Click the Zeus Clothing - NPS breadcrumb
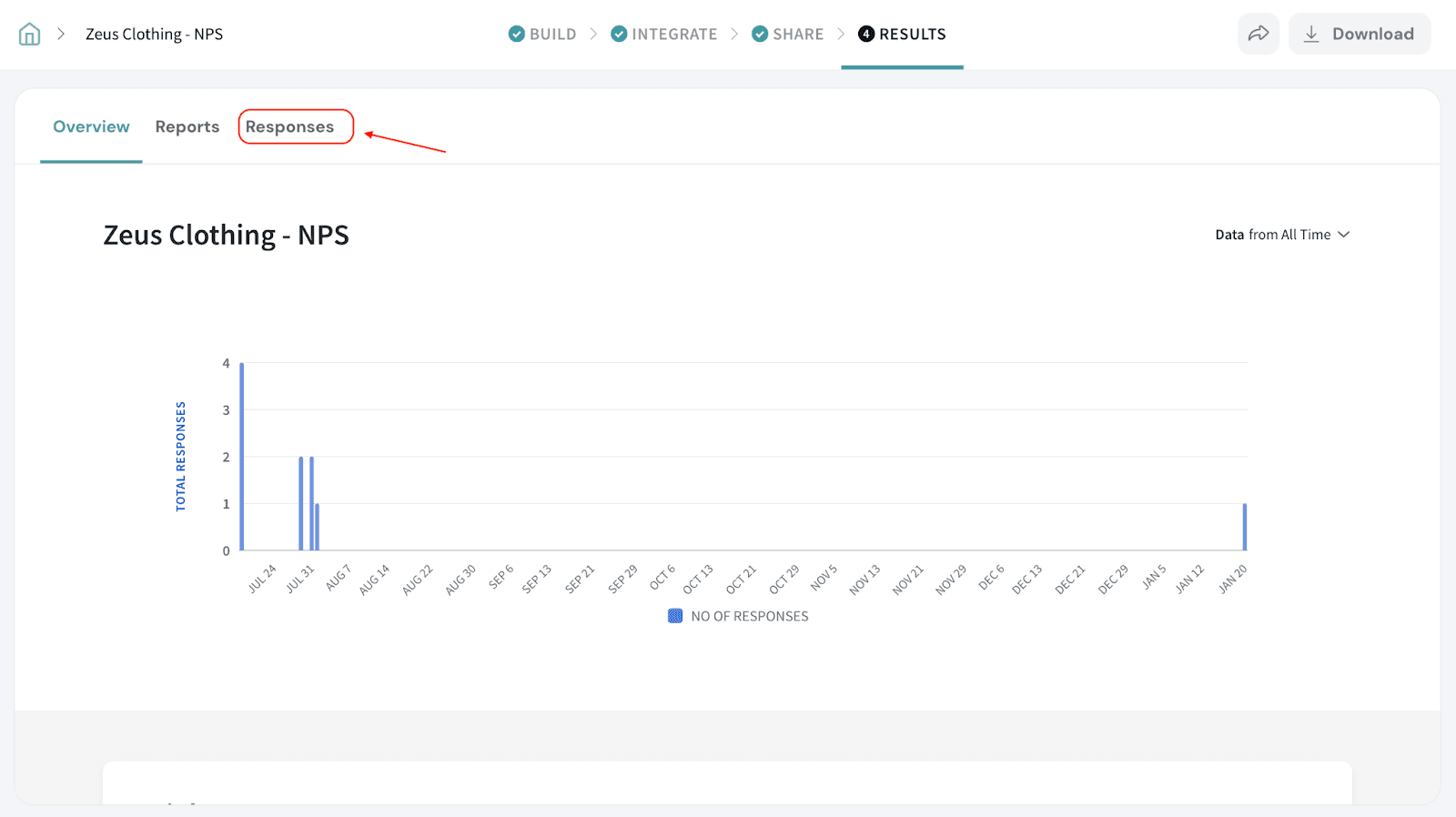 154,35
